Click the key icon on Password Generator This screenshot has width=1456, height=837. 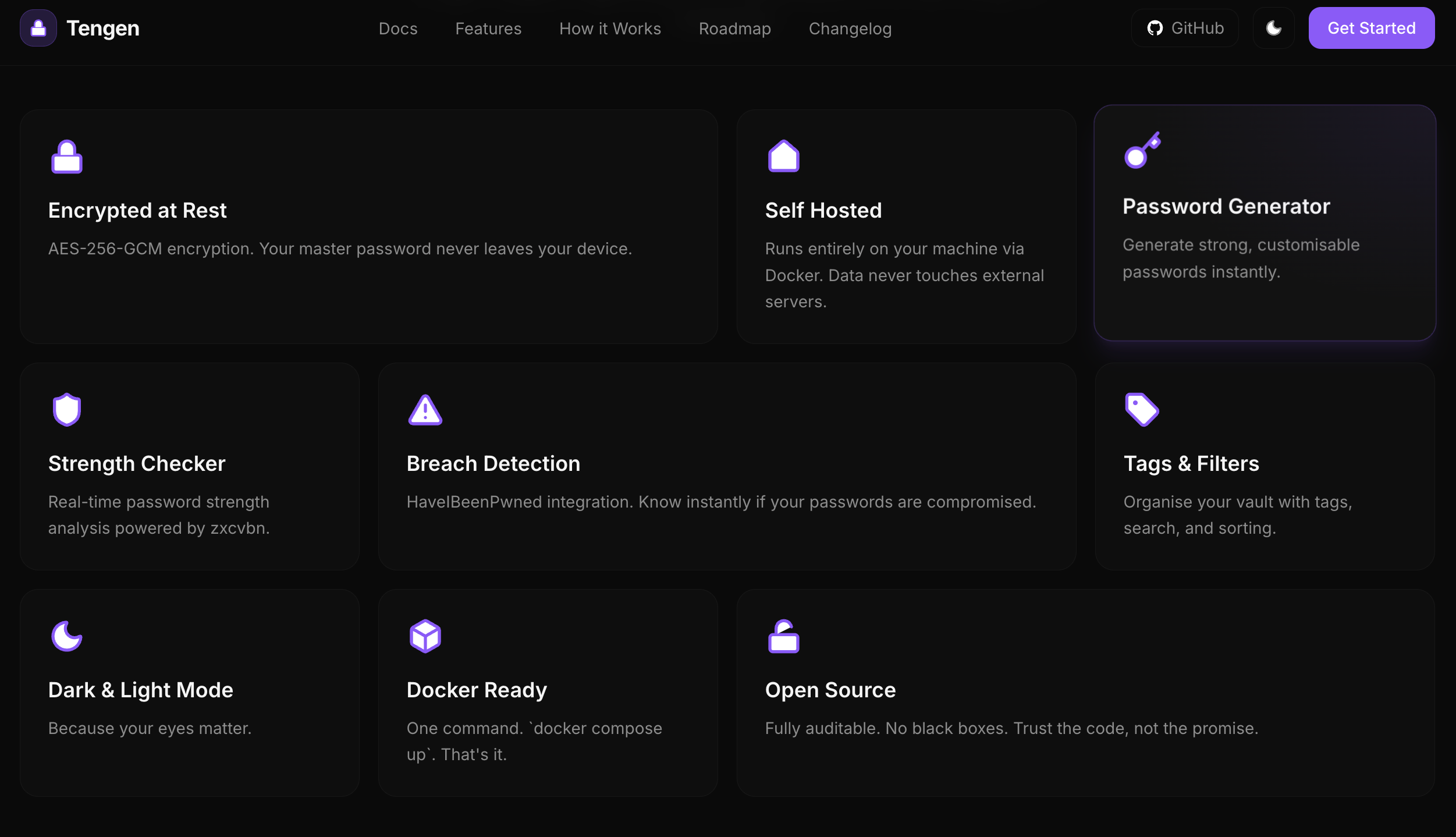(1142, 151)
